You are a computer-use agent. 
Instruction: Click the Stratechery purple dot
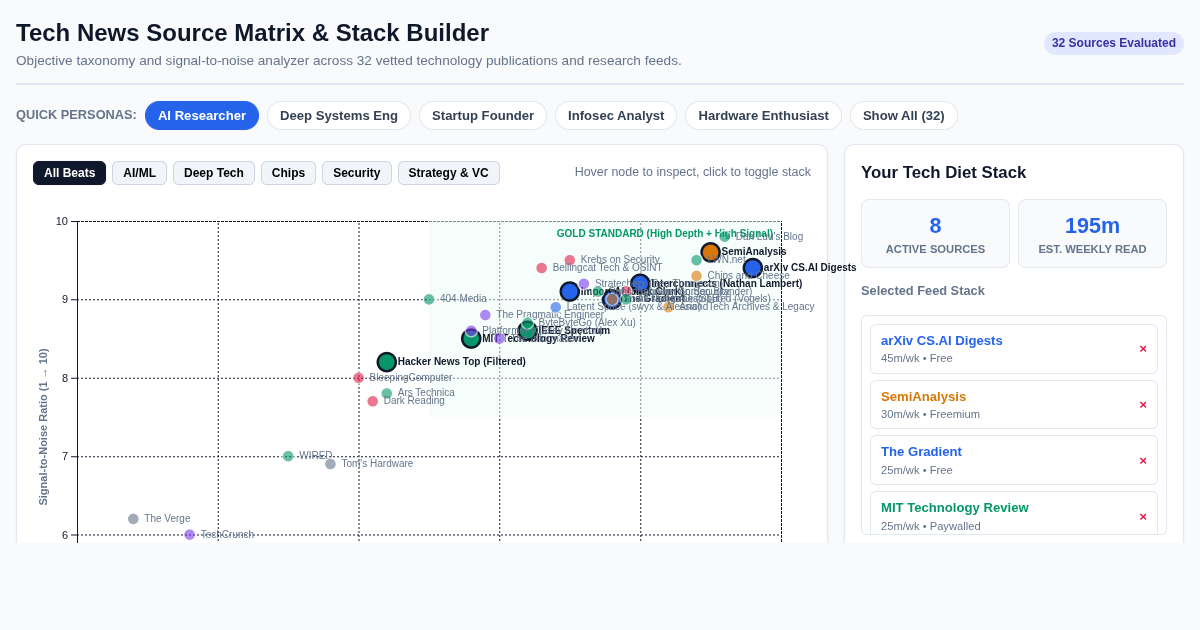584,284
